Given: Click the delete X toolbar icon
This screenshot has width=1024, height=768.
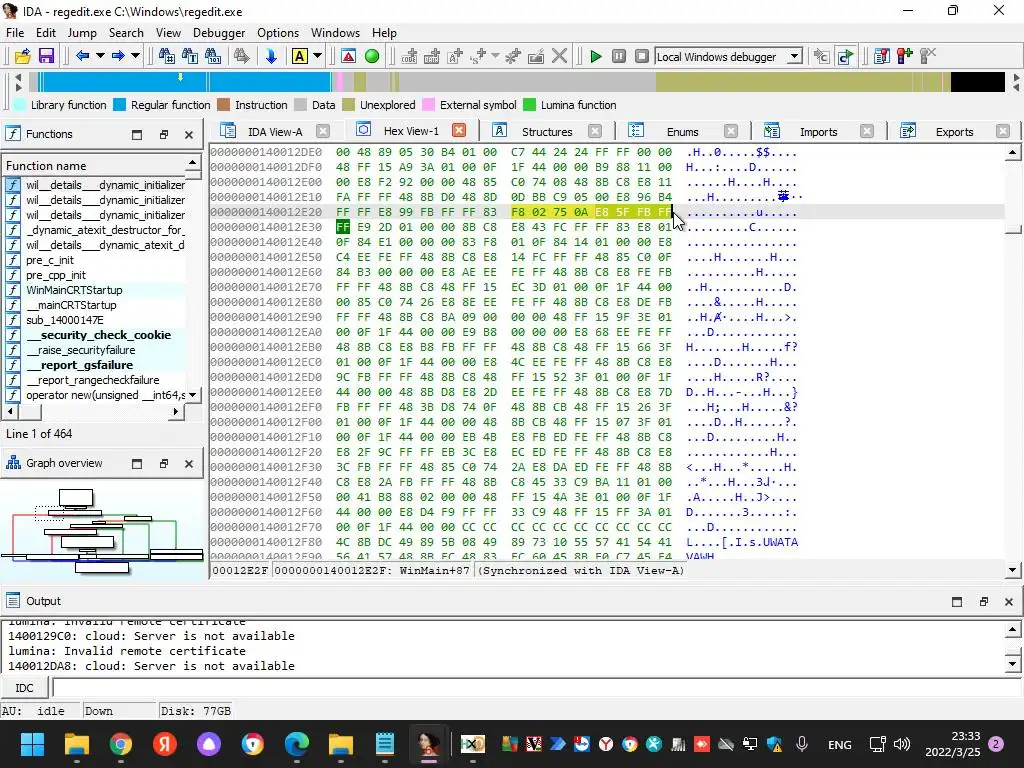Looking at the screenshot, I should point(559,56).
